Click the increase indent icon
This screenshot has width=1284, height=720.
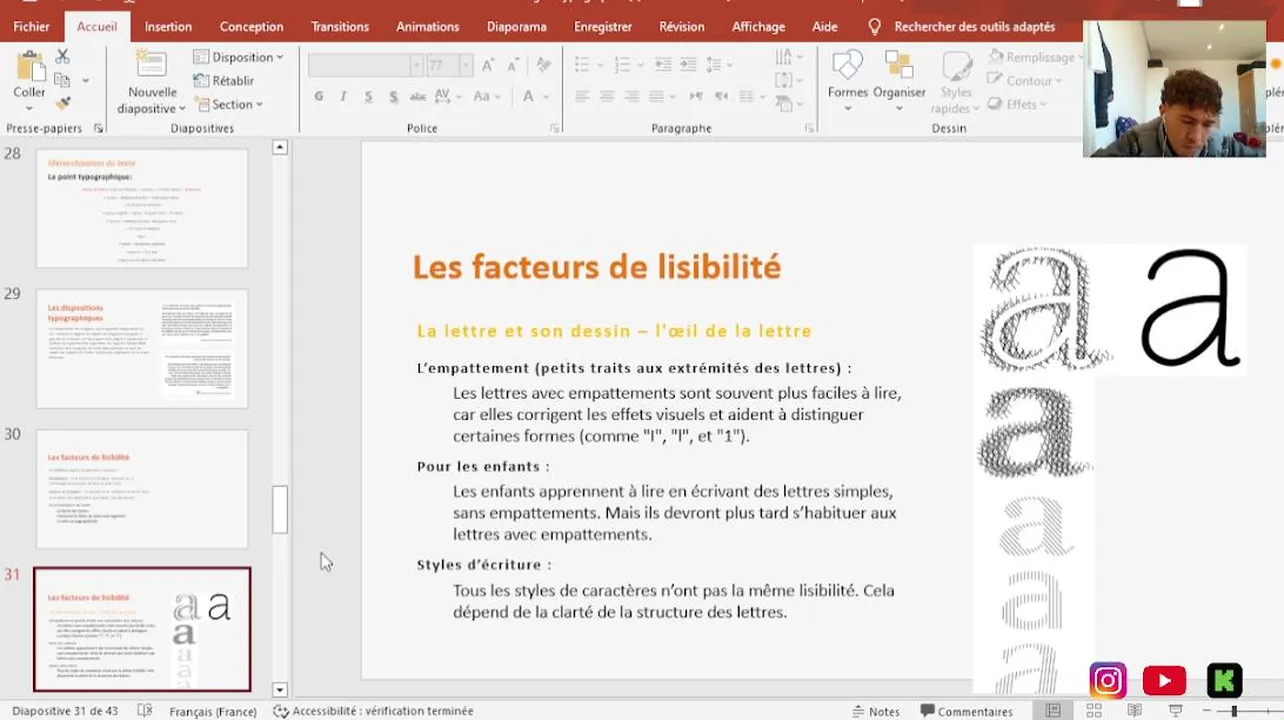coord(688,65)
